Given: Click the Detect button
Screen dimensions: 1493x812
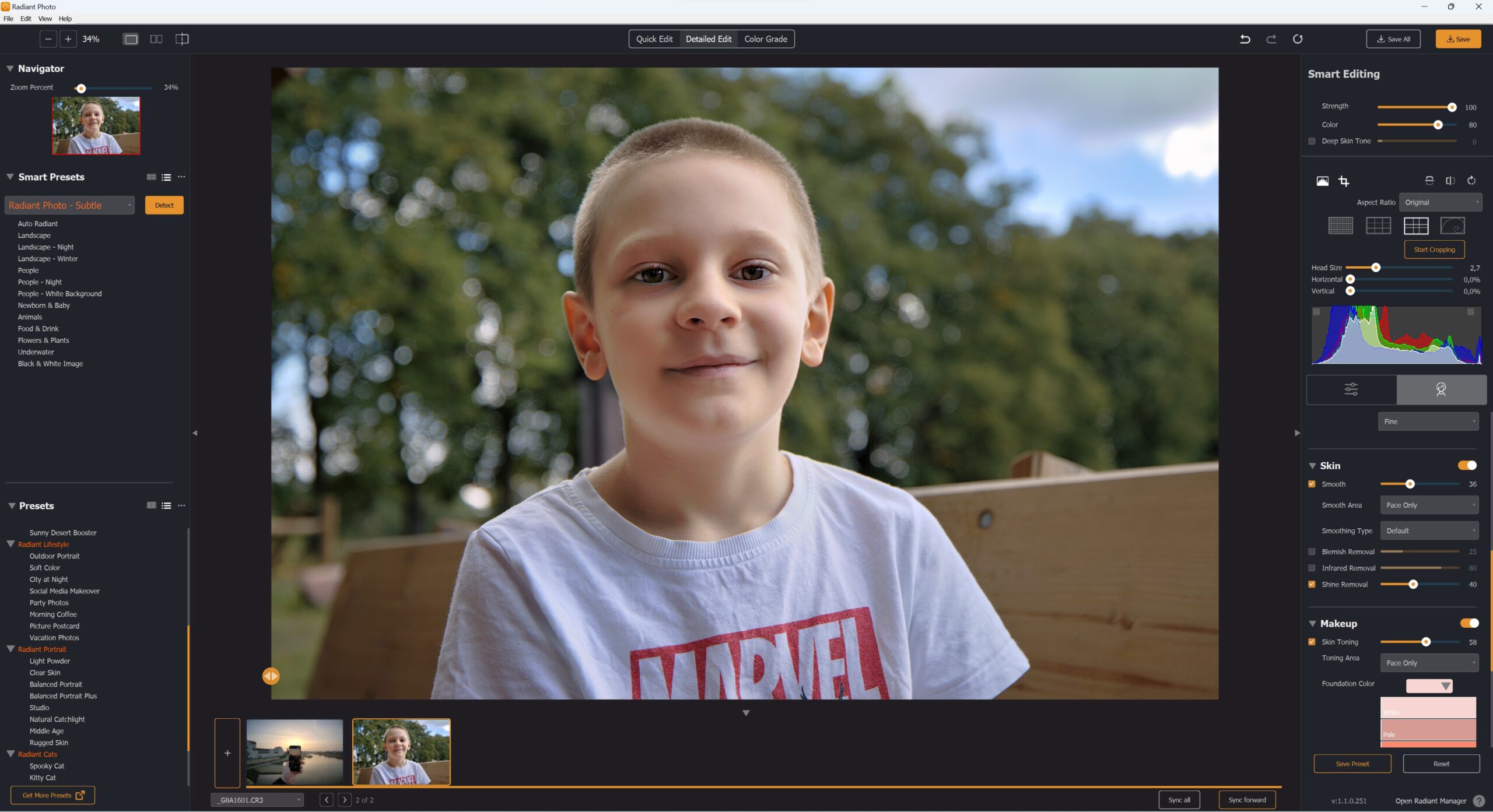Looking at the screenshot, I should 164,205.
